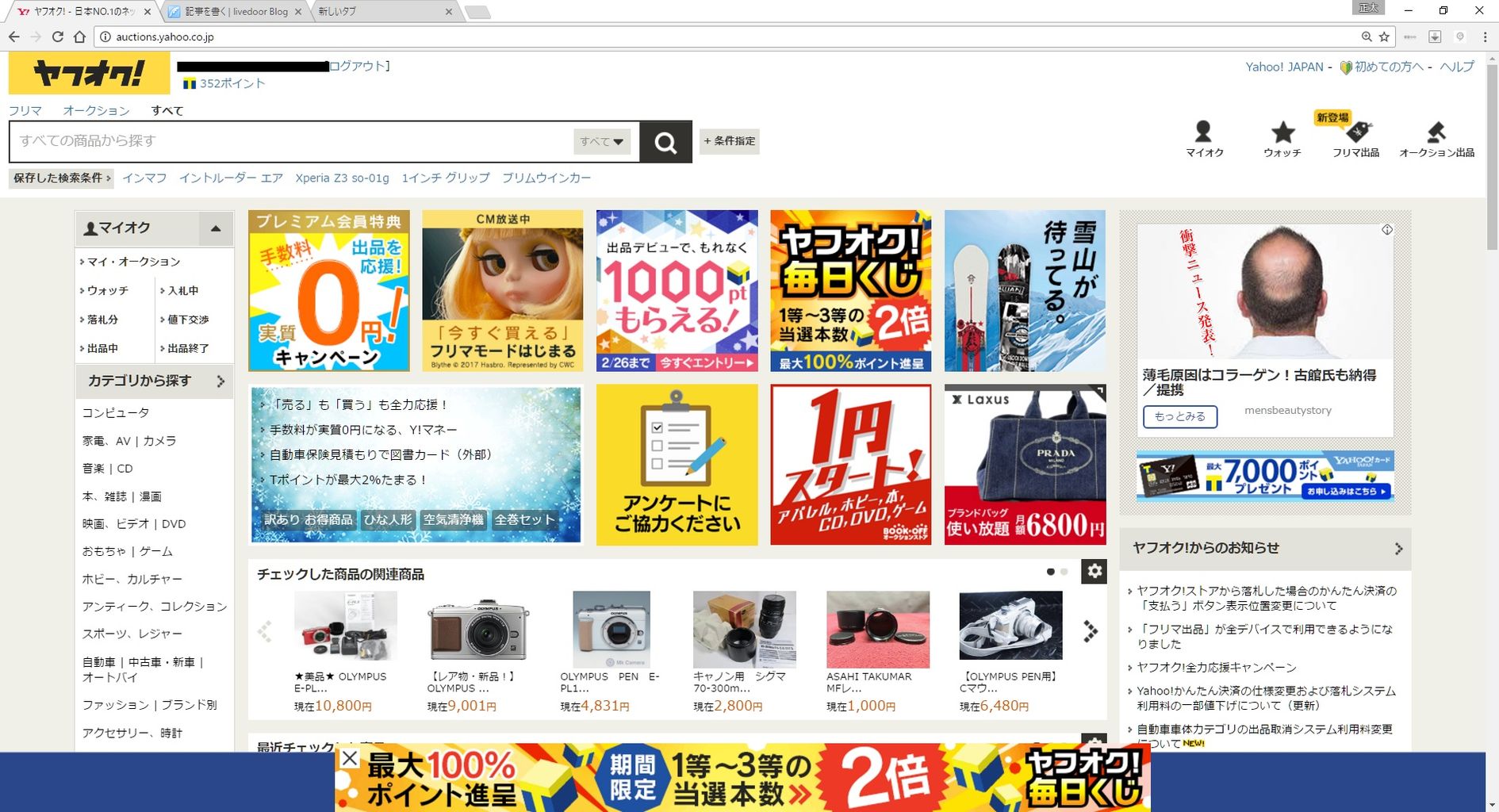Click the ヤフオク! logo
The width and height of the screenshot is (1499, 812).
pyautogui.click(x=89, y=73)
